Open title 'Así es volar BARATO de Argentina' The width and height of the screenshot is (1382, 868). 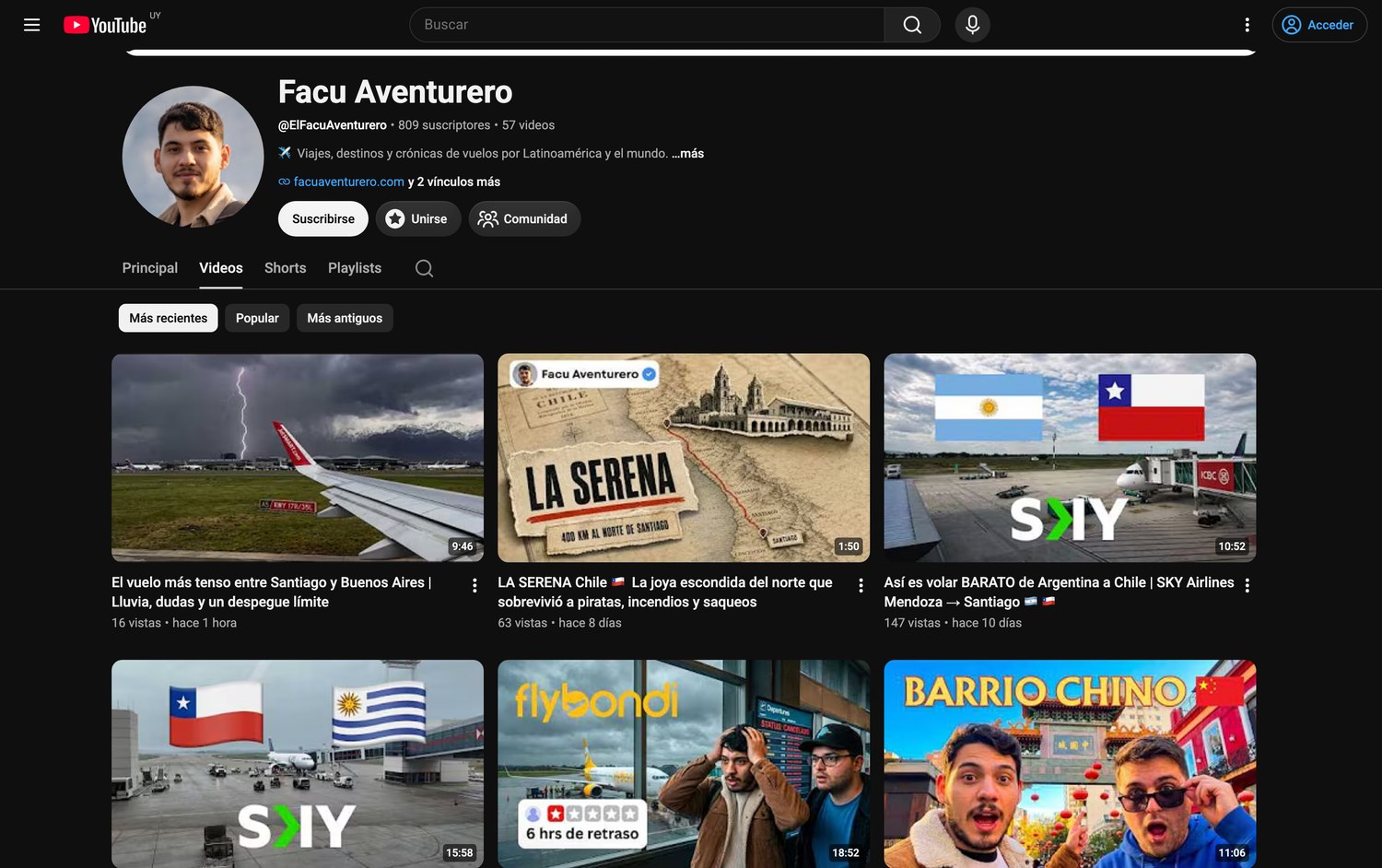(x=1059, y=592)
